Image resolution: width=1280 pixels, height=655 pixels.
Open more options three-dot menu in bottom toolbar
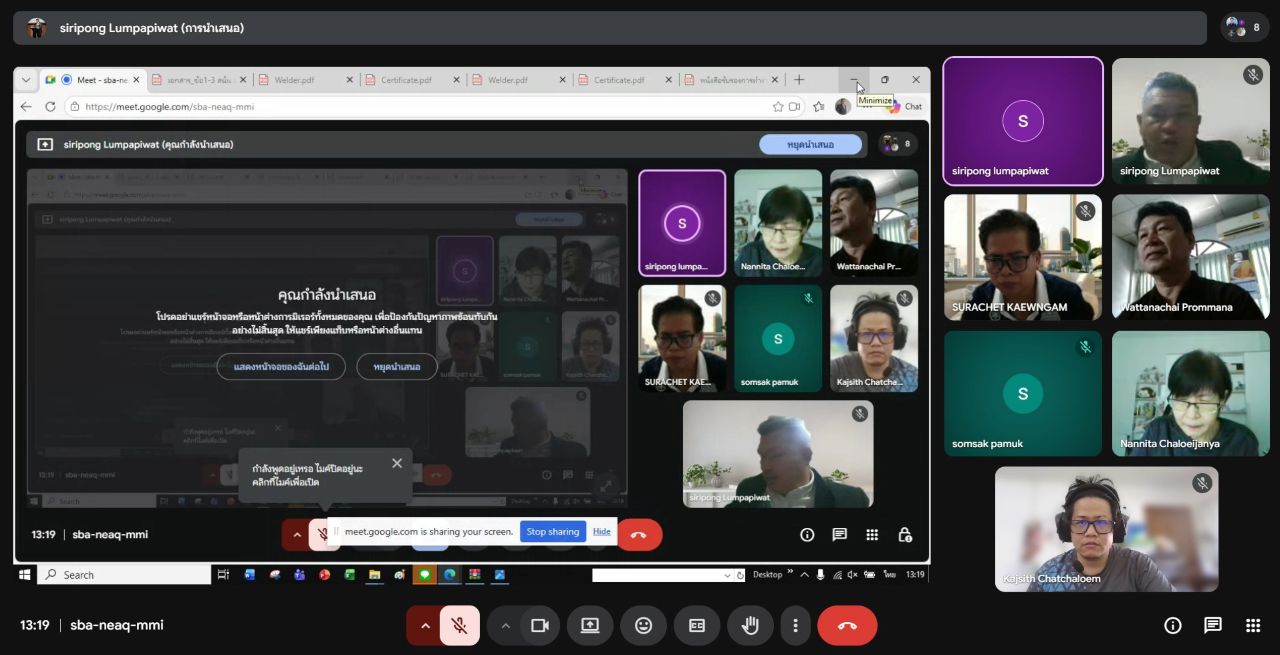pyautogui.click(x=795, y=626)
